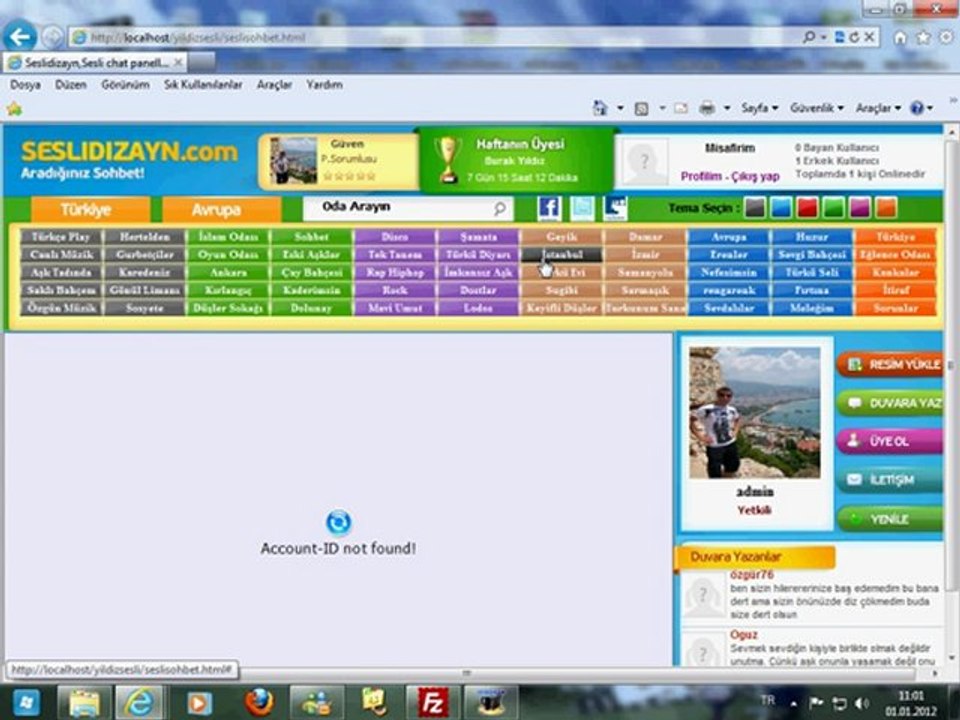Viewport: 960px width, 720px height.
Task: Open the Twitter icon on the site
Action: pos(582,209)
